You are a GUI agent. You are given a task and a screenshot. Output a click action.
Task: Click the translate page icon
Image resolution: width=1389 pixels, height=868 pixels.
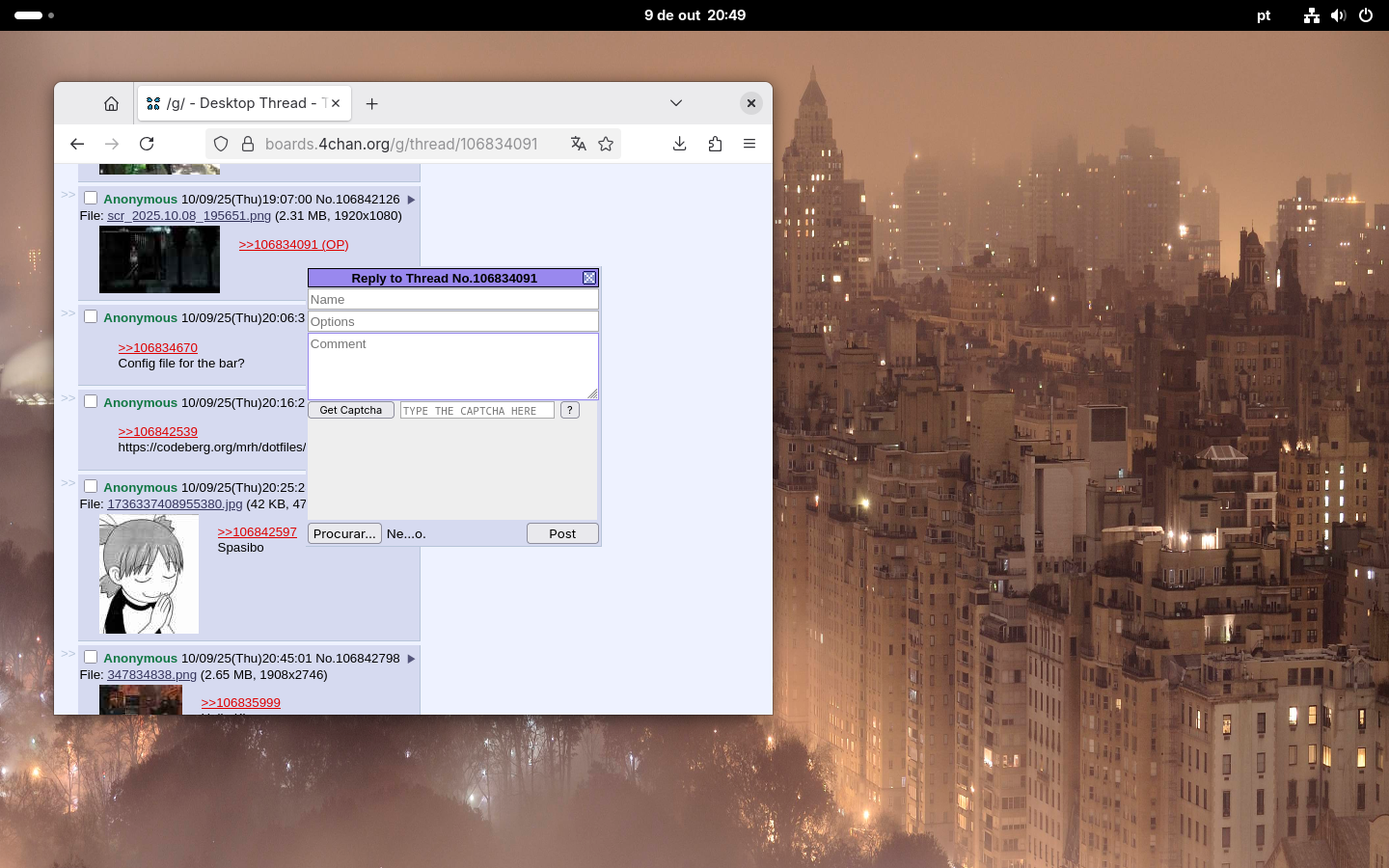click(x=578, y=144)
